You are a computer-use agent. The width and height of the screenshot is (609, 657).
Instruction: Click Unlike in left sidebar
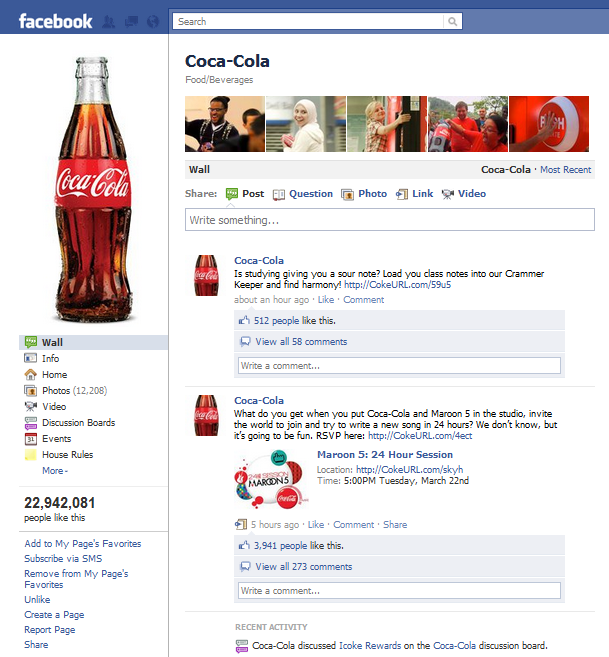[x=37, y=600]
